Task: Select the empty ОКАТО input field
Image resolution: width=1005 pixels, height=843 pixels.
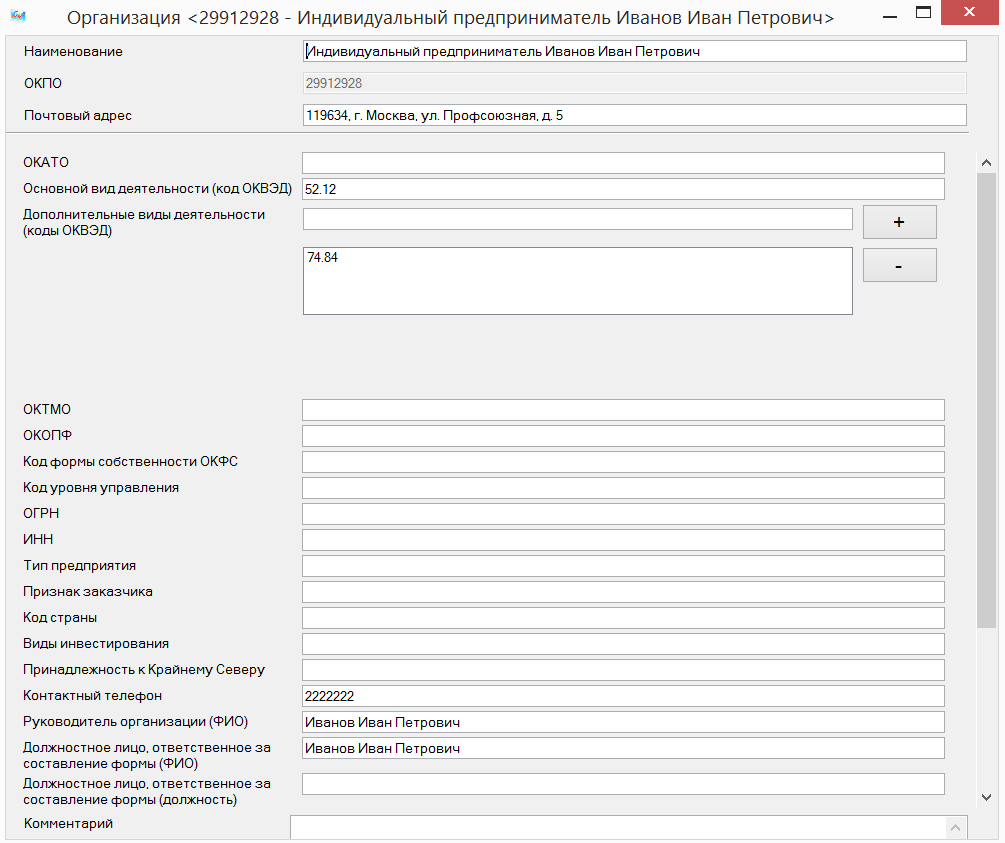Action: click(x=623, y=163)
